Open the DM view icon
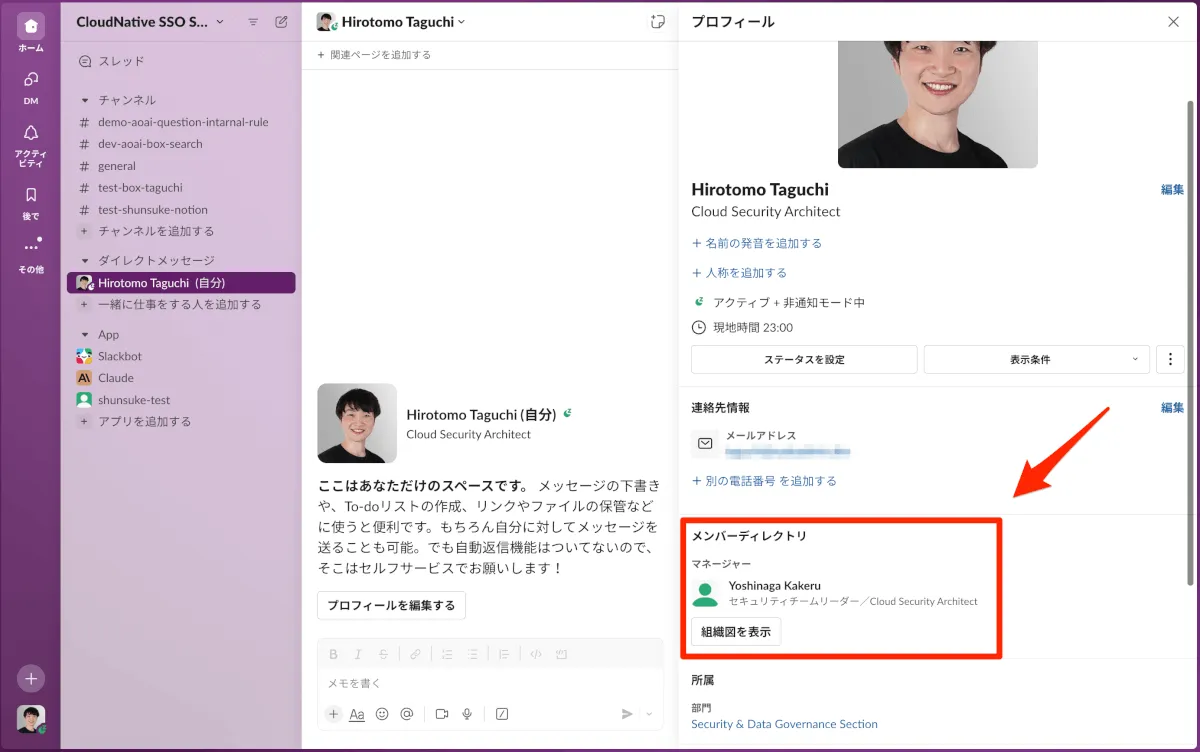The width and height of the screenshot is (1200, 752). (31, 80)
